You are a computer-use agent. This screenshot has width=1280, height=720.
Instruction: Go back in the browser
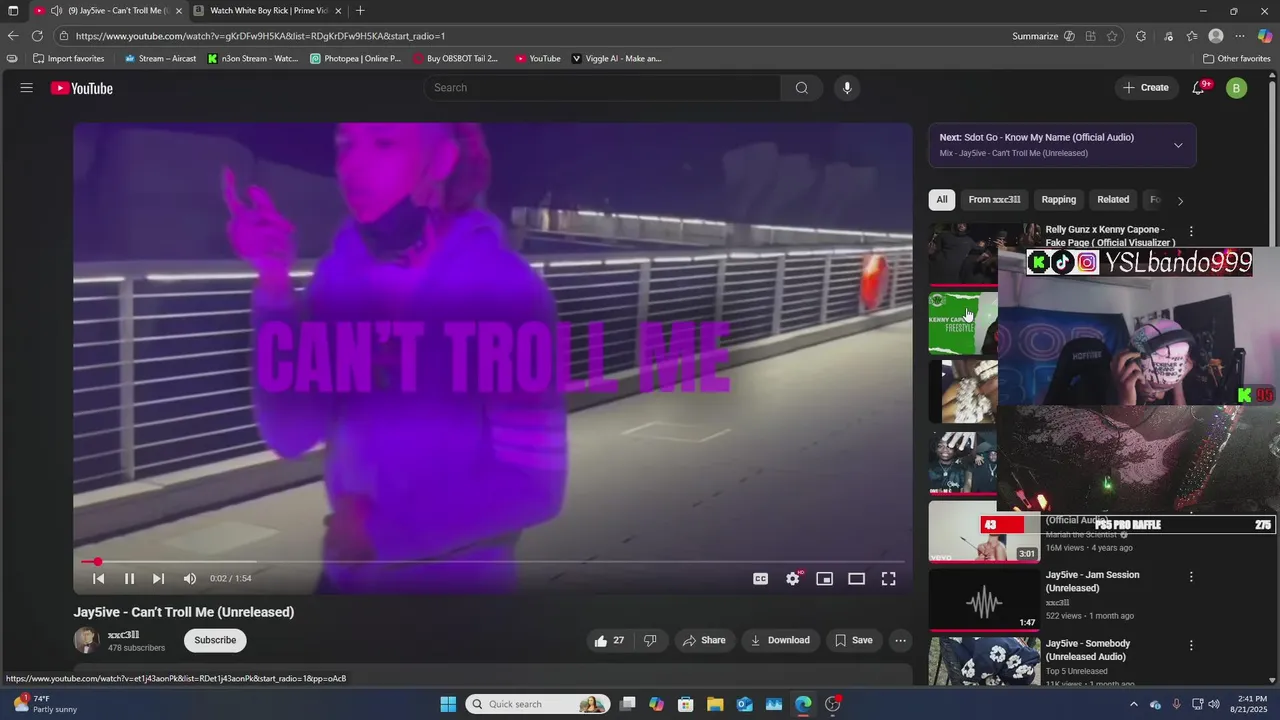(13, 36)
